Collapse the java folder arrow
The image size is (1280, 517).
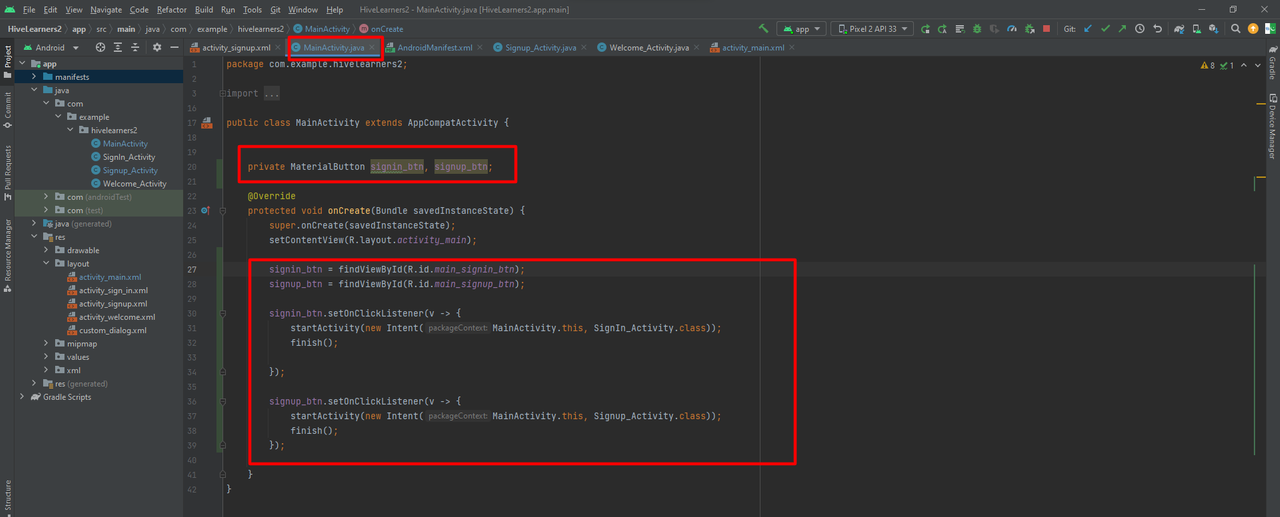[35, 90]
